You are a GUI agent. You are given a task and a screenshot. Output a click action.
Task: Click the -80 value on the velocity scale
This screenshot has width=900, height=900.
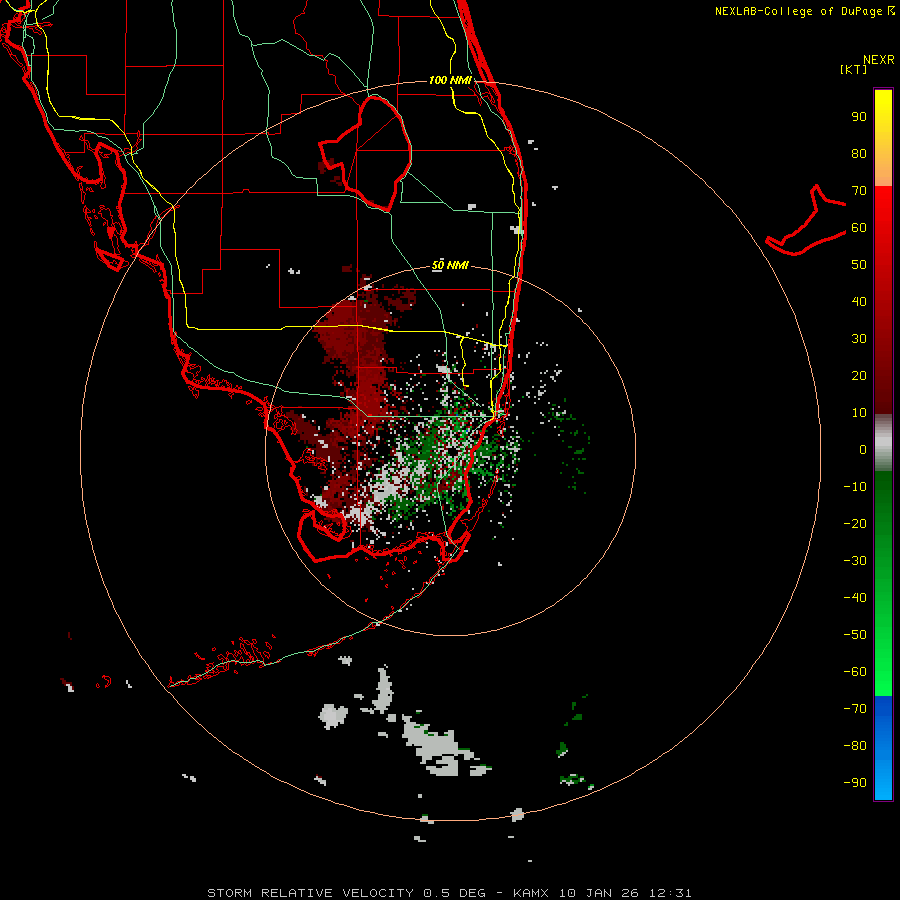coord(855,746)
